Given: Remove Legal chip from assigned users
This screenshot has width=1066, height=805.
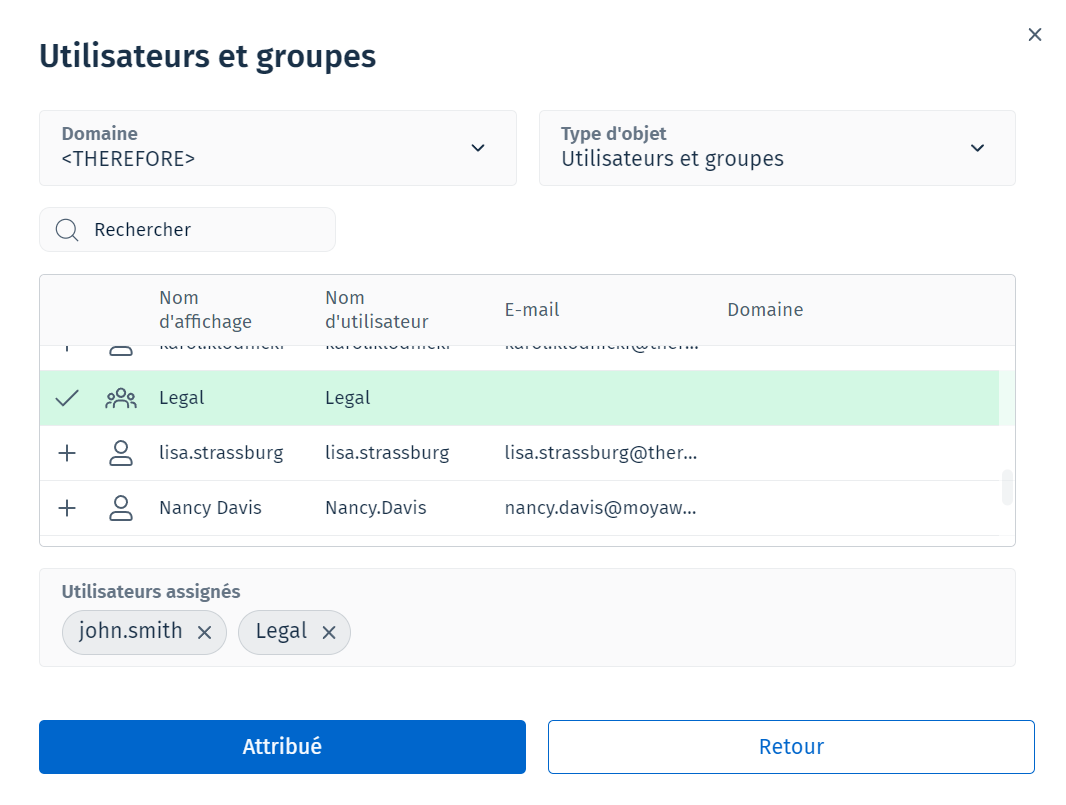Looking at the screenshot, I should 328,632.
